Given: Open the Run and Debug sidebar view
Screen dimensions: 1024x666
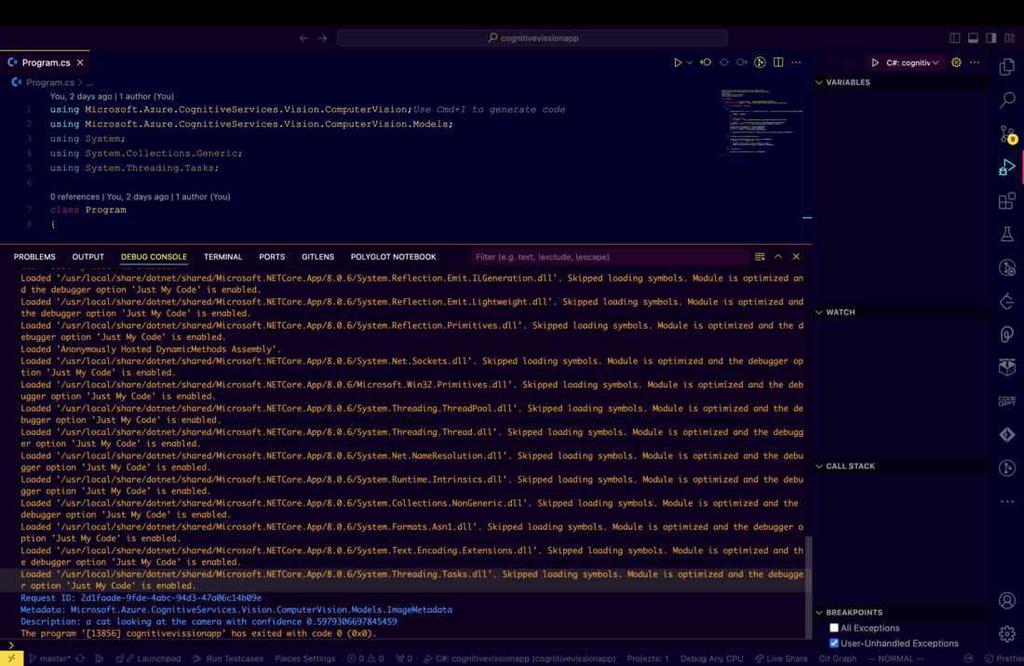Looking at the screenshot, I should coord(1007,168).
